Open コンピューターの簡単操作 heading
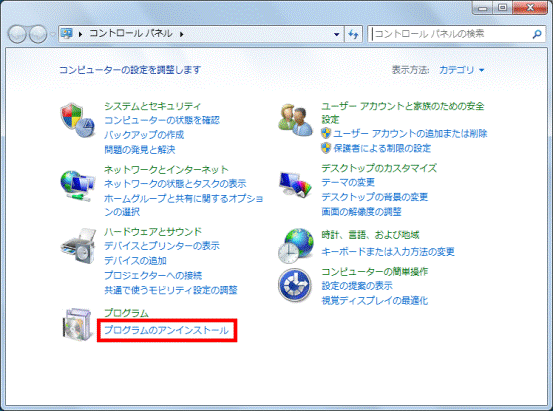 pos(375,272)
